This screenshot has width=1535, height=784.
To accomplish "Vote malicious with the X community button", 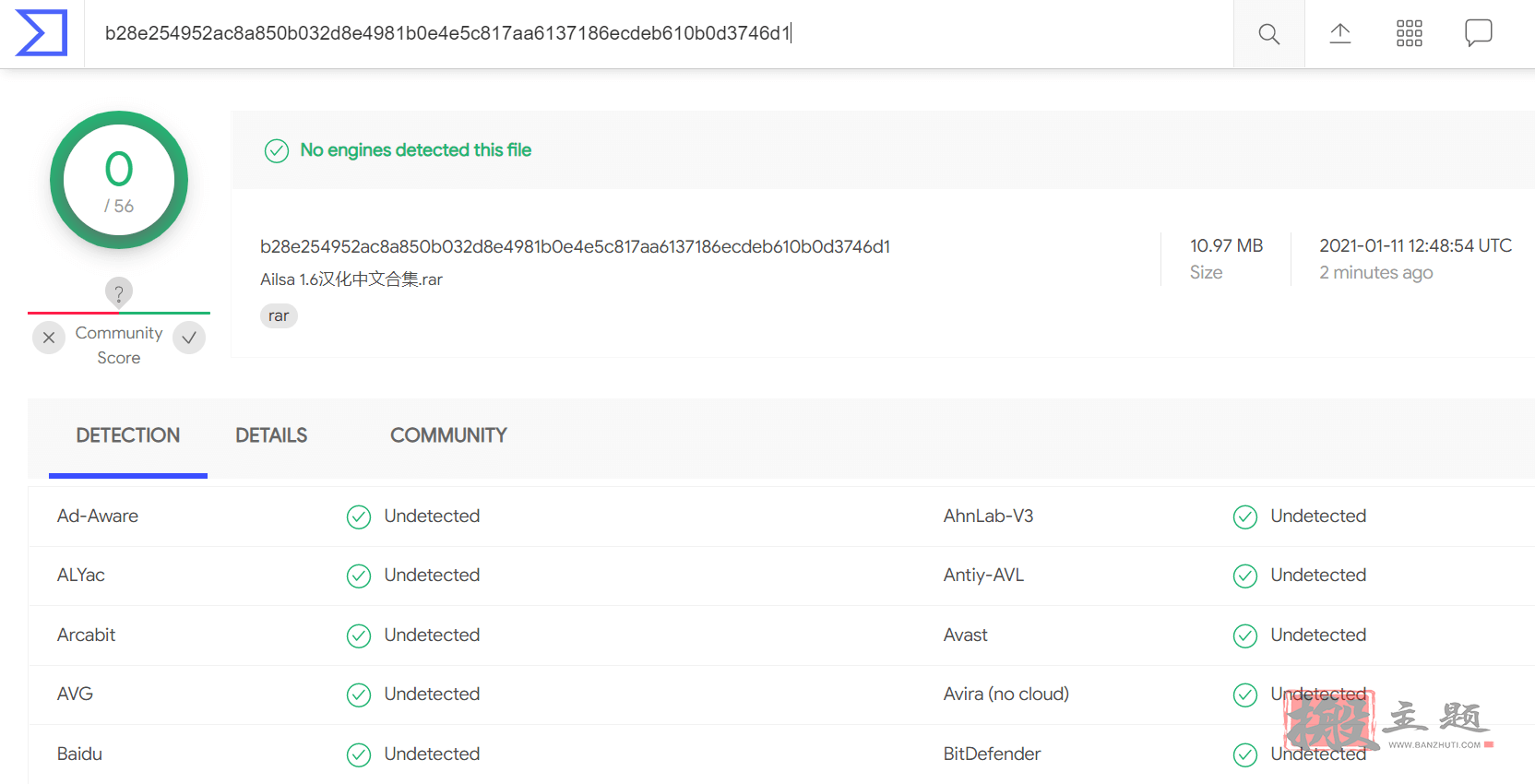I will pos(49,338).
